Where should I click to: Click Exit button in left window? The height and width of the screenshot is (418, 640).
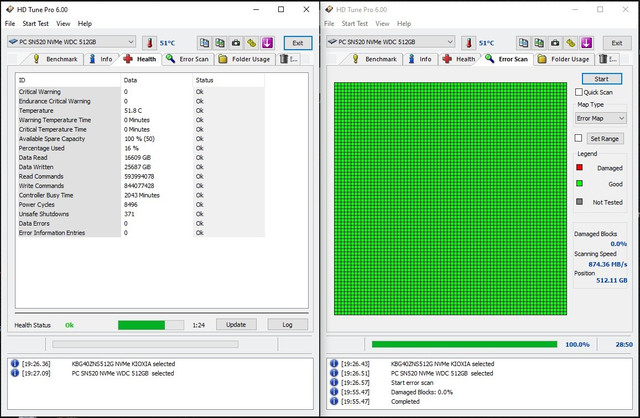pos(298,43)
